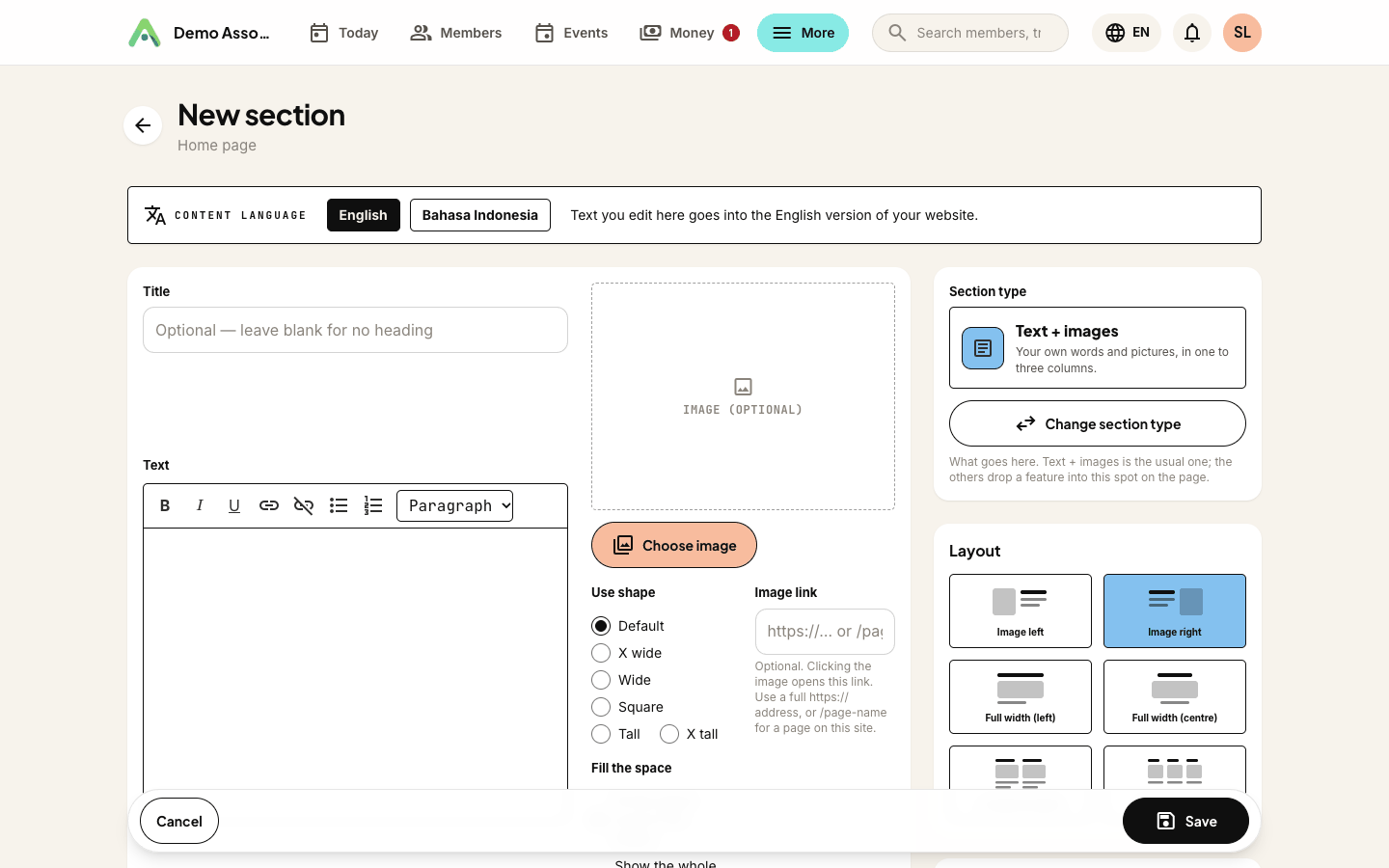Viewport: 1389px width, 868px height.
Task: Click the Choose image button
Action: click(x=674, y=545)
